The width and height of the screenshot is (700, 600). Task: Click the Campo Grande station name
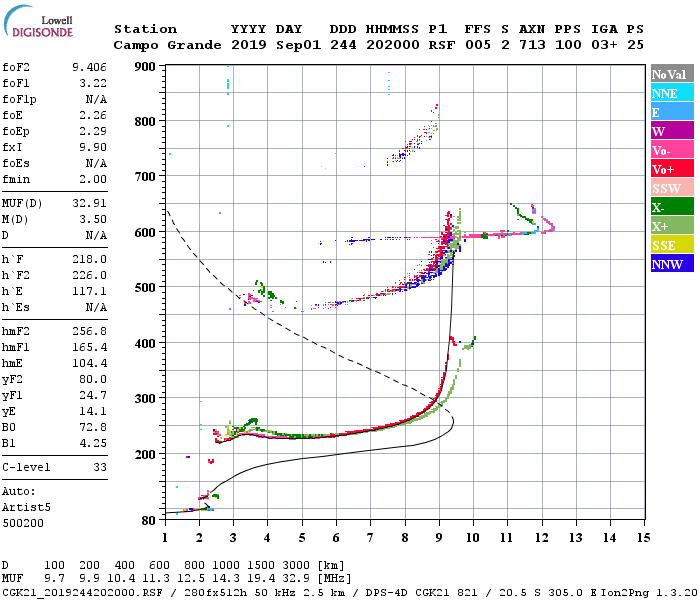(x=167, y=45)
